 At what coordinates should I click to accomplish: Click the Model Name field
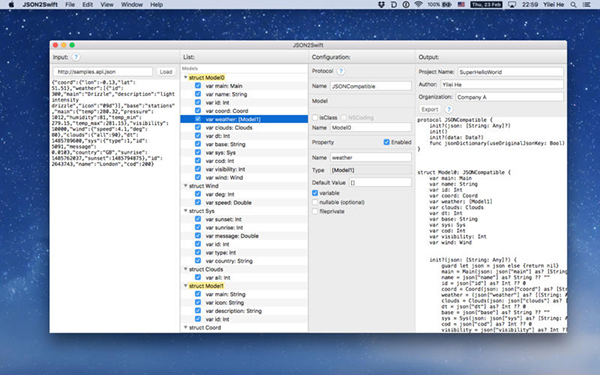(371, 127)
